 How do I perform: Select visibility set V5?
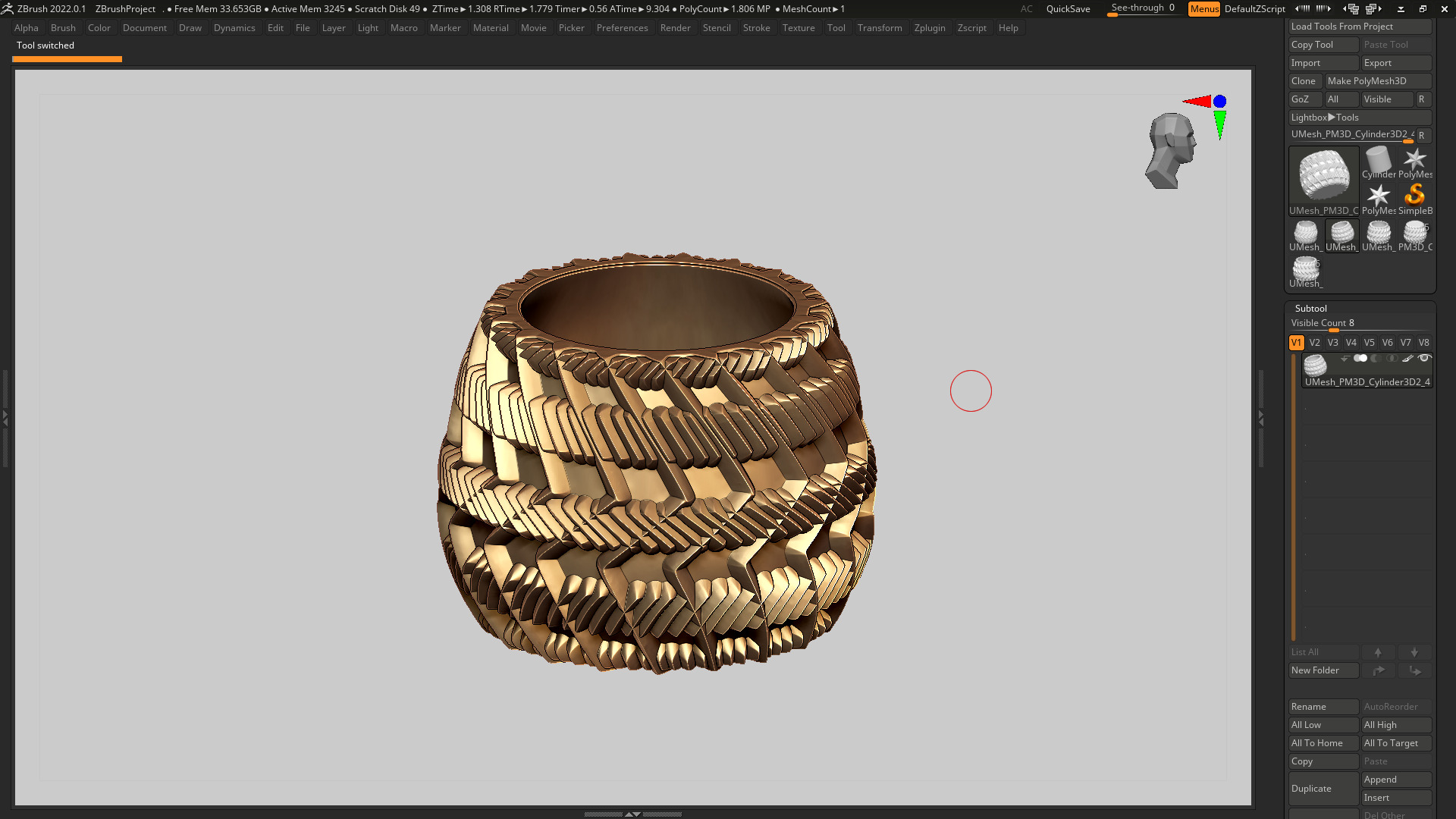tap(1370, 343)
